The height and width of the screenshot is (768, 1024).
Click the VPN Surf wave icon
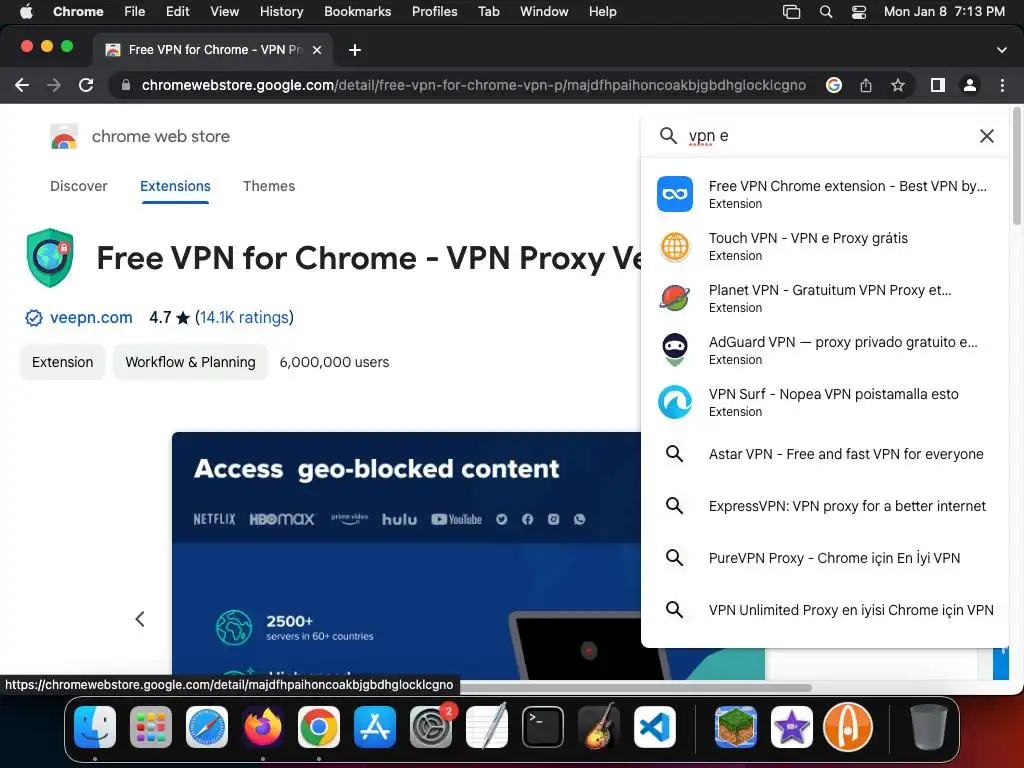coord(675,402)
